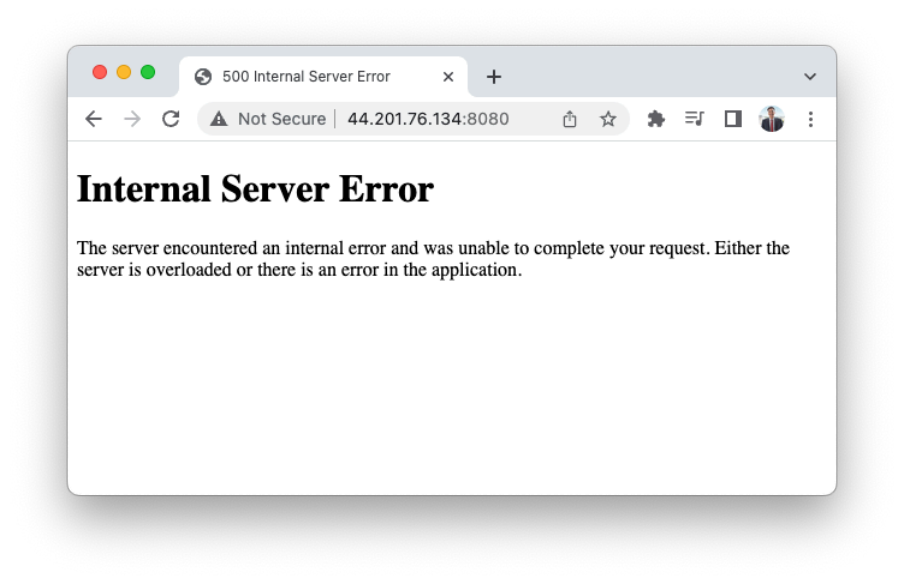Image resolution: width=903 pixels, height=583 pixels.
Task: Click the error paragraph starting 'The server encountered'
Action: (x=433, y=259)
